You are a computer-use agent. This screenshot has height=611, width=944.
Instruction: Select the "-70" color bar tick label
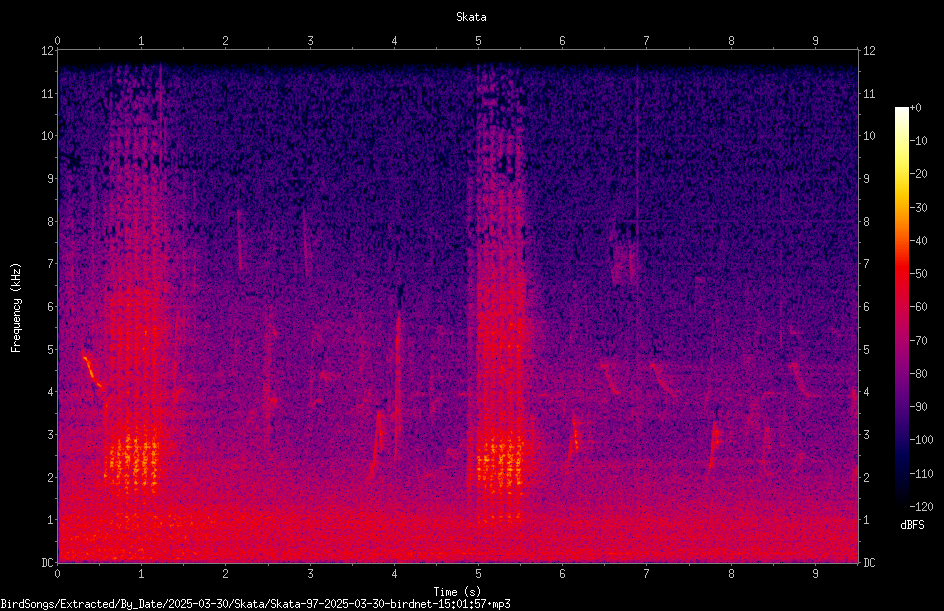(919, 341)
